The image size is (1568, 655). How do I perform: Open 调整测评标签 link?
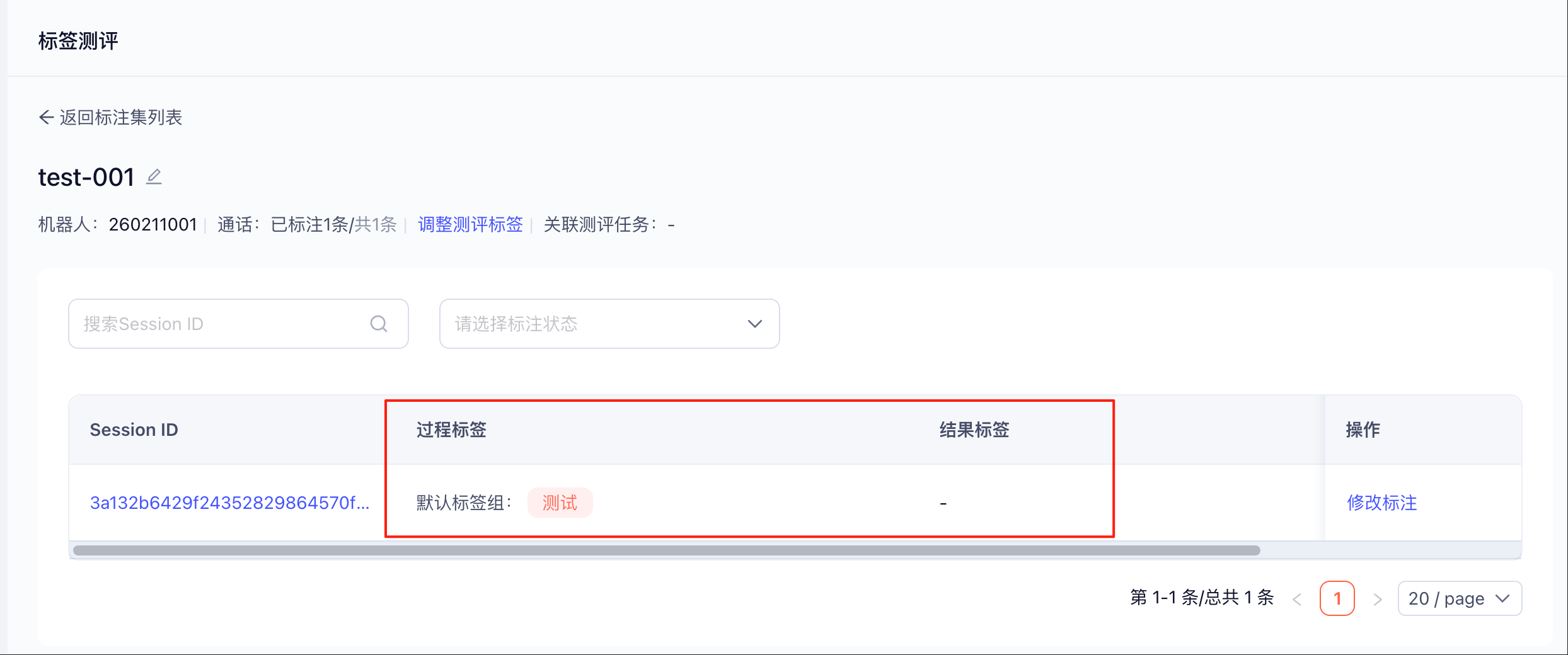(x=470, y=224)
